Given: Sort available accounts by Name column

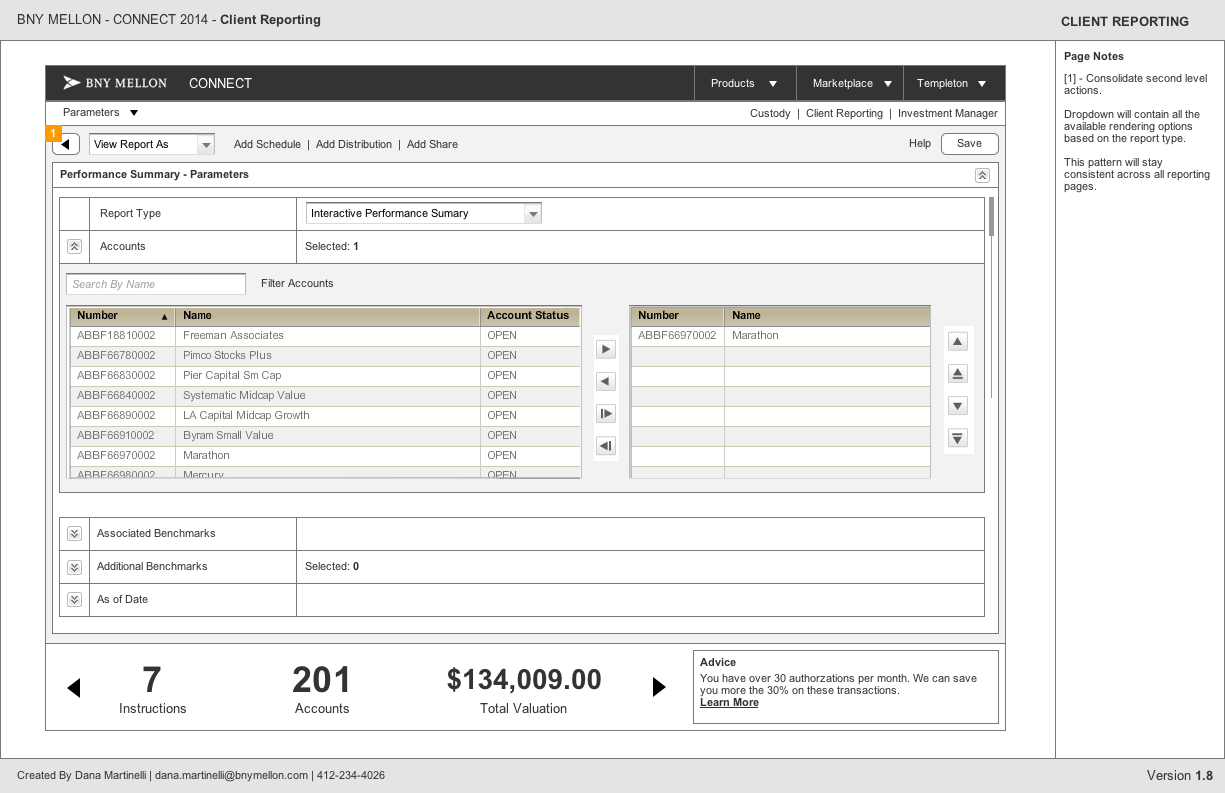Looking at the screenshot, I should pyautogui.click(x=328, y=315).
